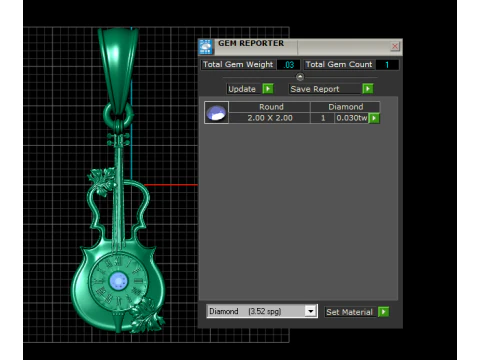Screen dimensions: 480x360
Task: Click the Total Gem Weight value .03
Action: pyautogui.click(x=289, y=65)
